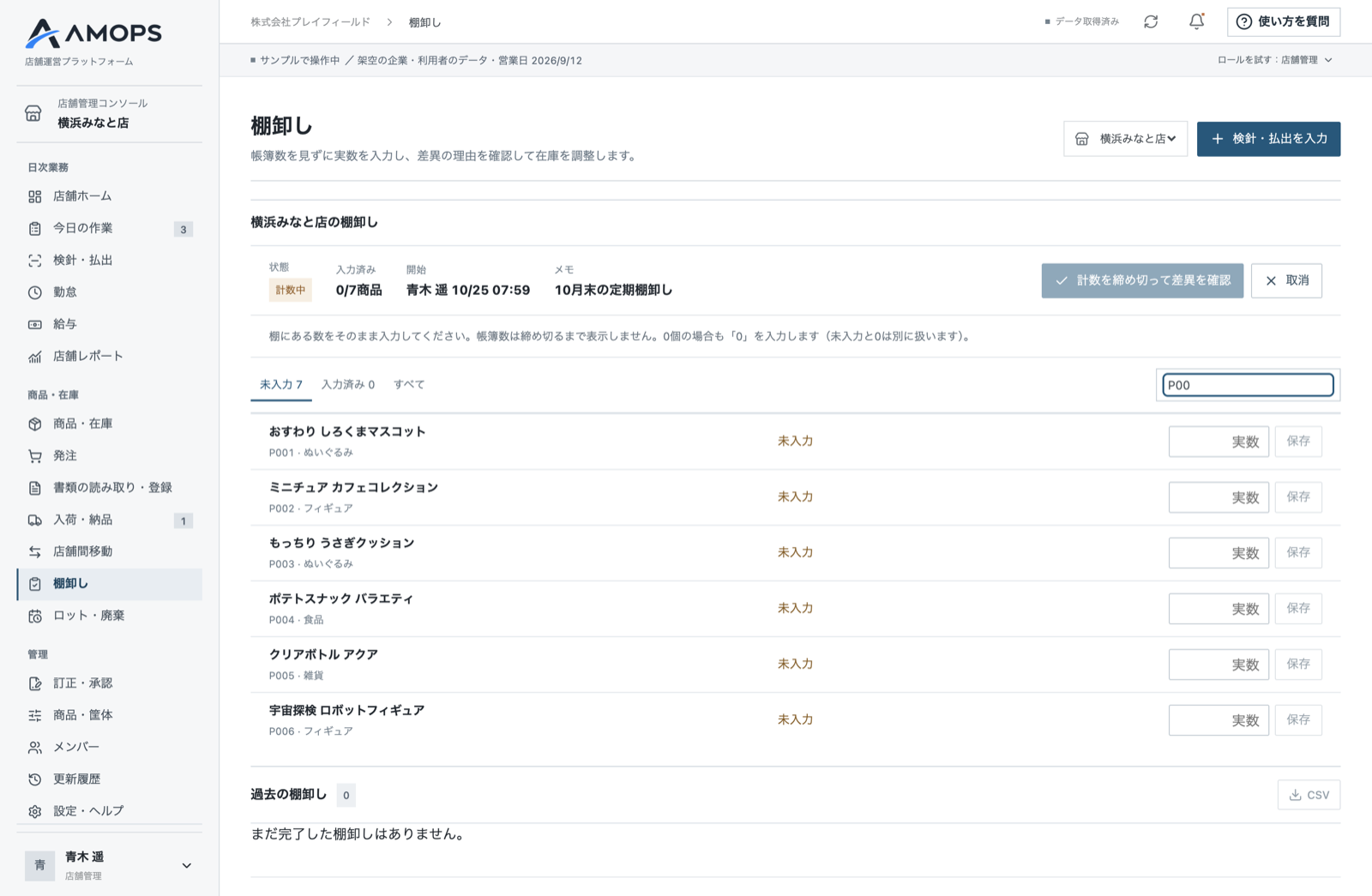This screenshot has height=896, width=1372.
Task: Click 保存 for クリアボトル アクア
Action: coord(1298,664)
